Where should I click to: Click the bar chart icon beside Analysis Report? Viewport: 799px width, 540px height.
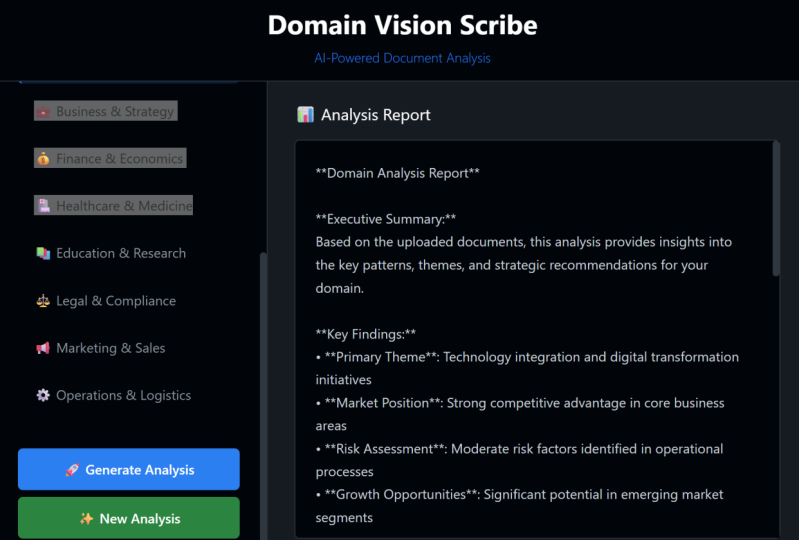[x=305, y=115]
